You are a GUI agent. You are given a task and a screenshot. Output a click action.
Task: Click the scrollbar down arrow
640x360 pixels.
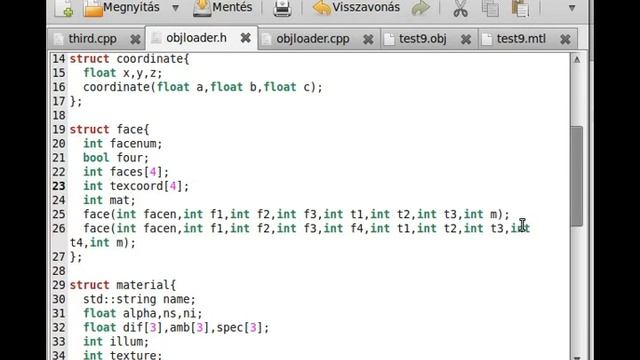pyautogui.click(x=577, y=357)
